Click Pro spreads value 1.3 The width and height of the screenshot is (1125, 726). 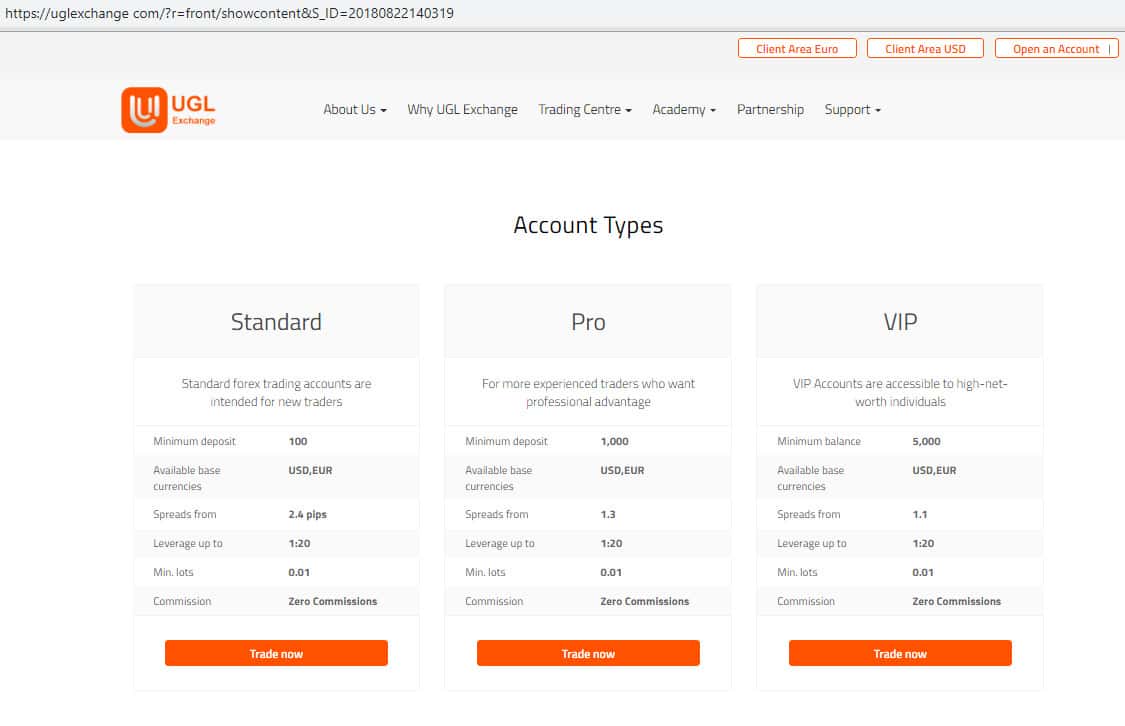pyautogui.click(x=608, y=514)
